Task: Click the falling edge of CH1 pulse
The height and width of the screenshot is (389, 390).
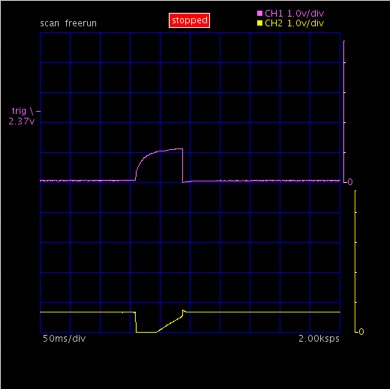Action: [183, 165]
